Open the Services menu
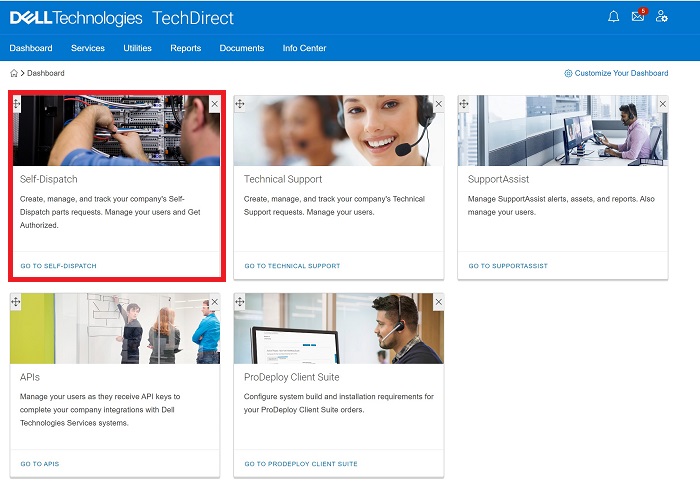Viewport: 700px width, 484px height. pos(88,48)
